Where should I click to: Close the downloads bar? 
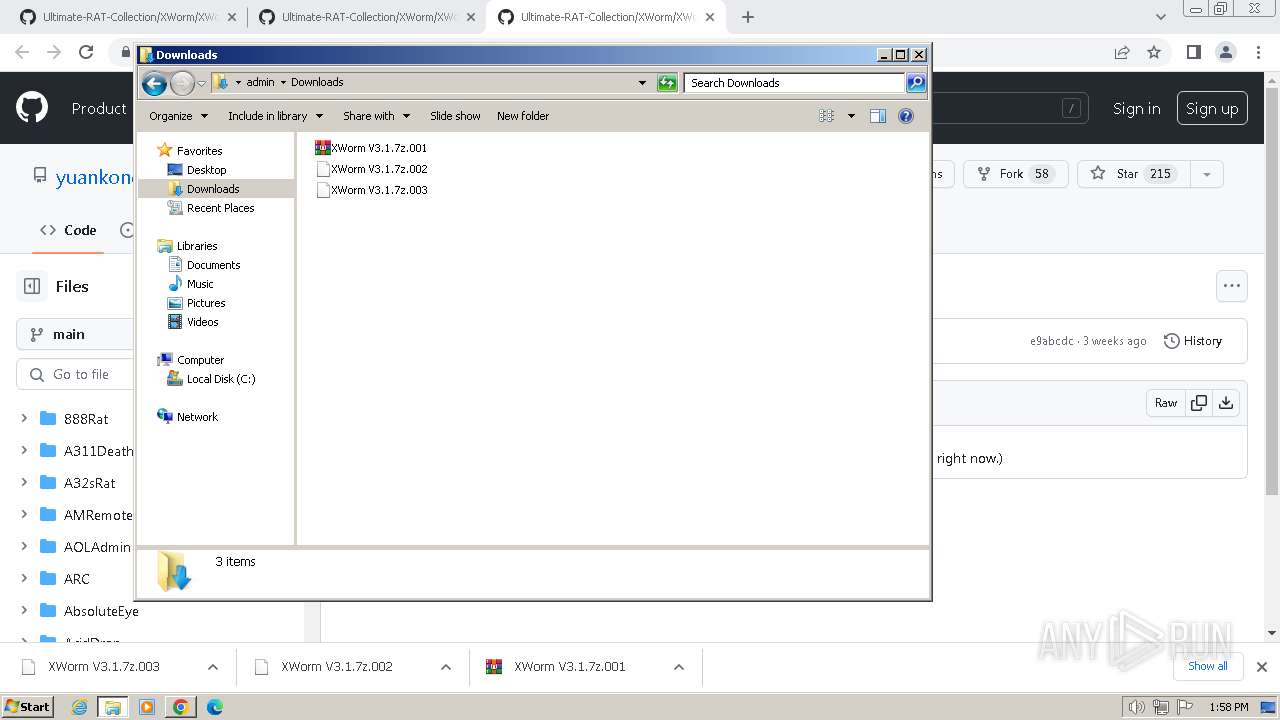(x=1262, y=667)
